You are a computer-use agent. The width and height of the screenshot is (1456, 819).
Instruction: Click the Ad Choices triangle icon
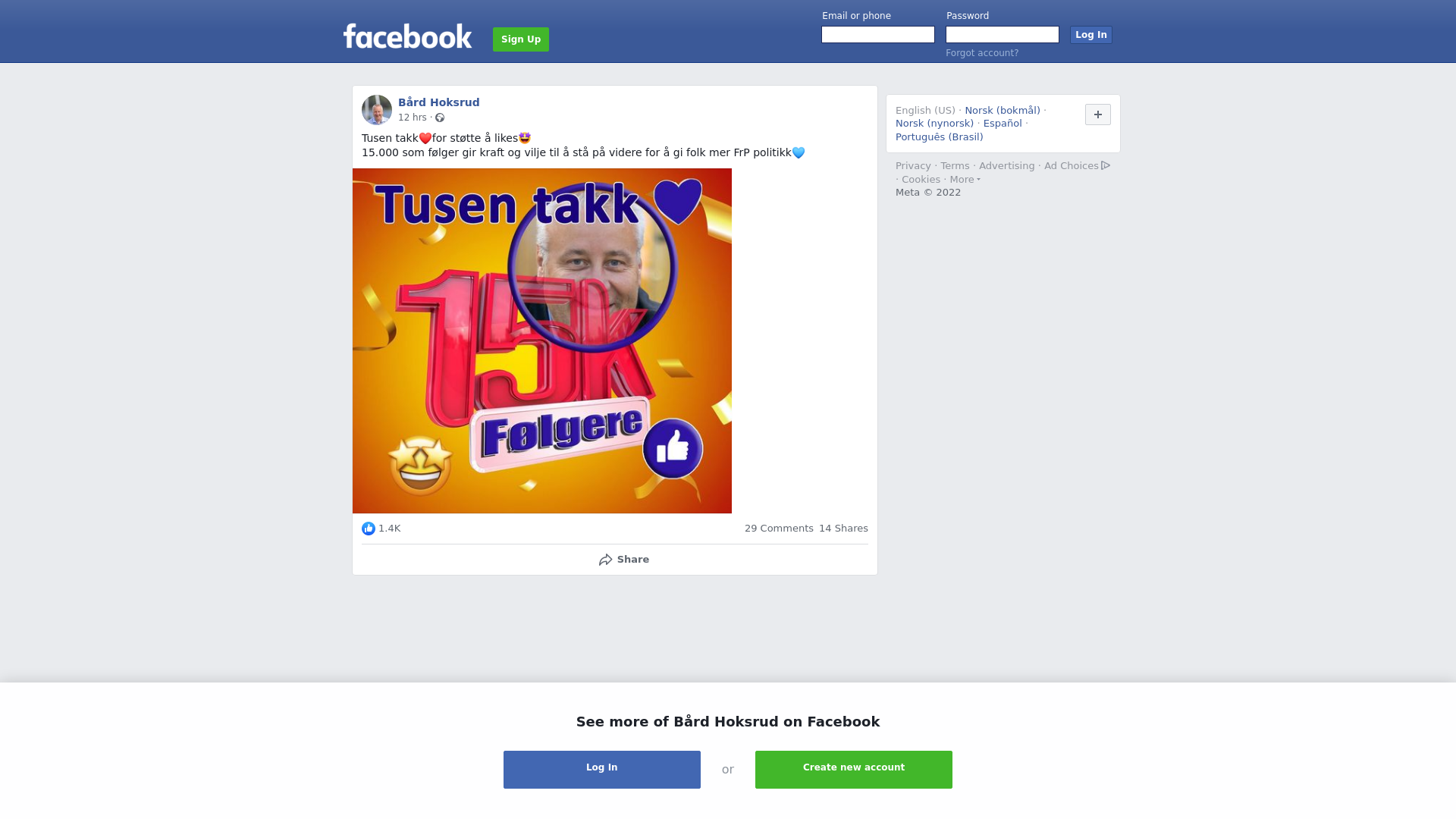click(1106, 165)
